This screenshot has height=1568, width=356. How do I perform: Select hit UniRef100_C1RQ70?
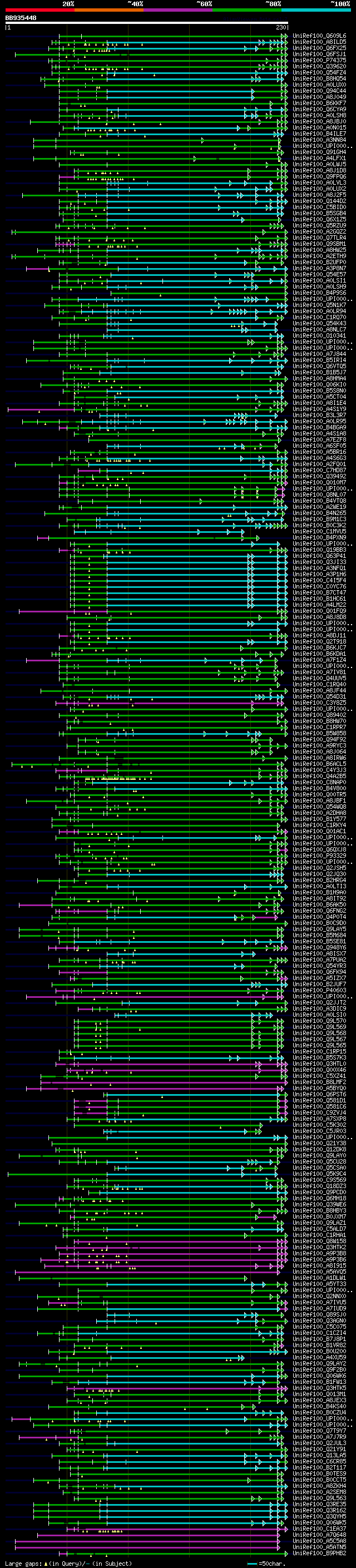click(319, 317)
